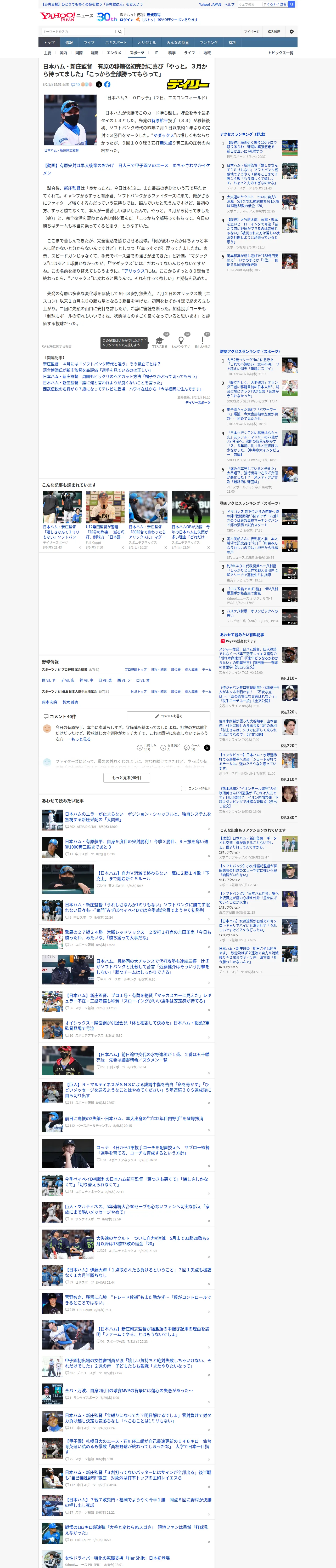The height and width of the screenshot is (1568, 336).
Task: Open マイページ link in header
Action: [252, 32]
